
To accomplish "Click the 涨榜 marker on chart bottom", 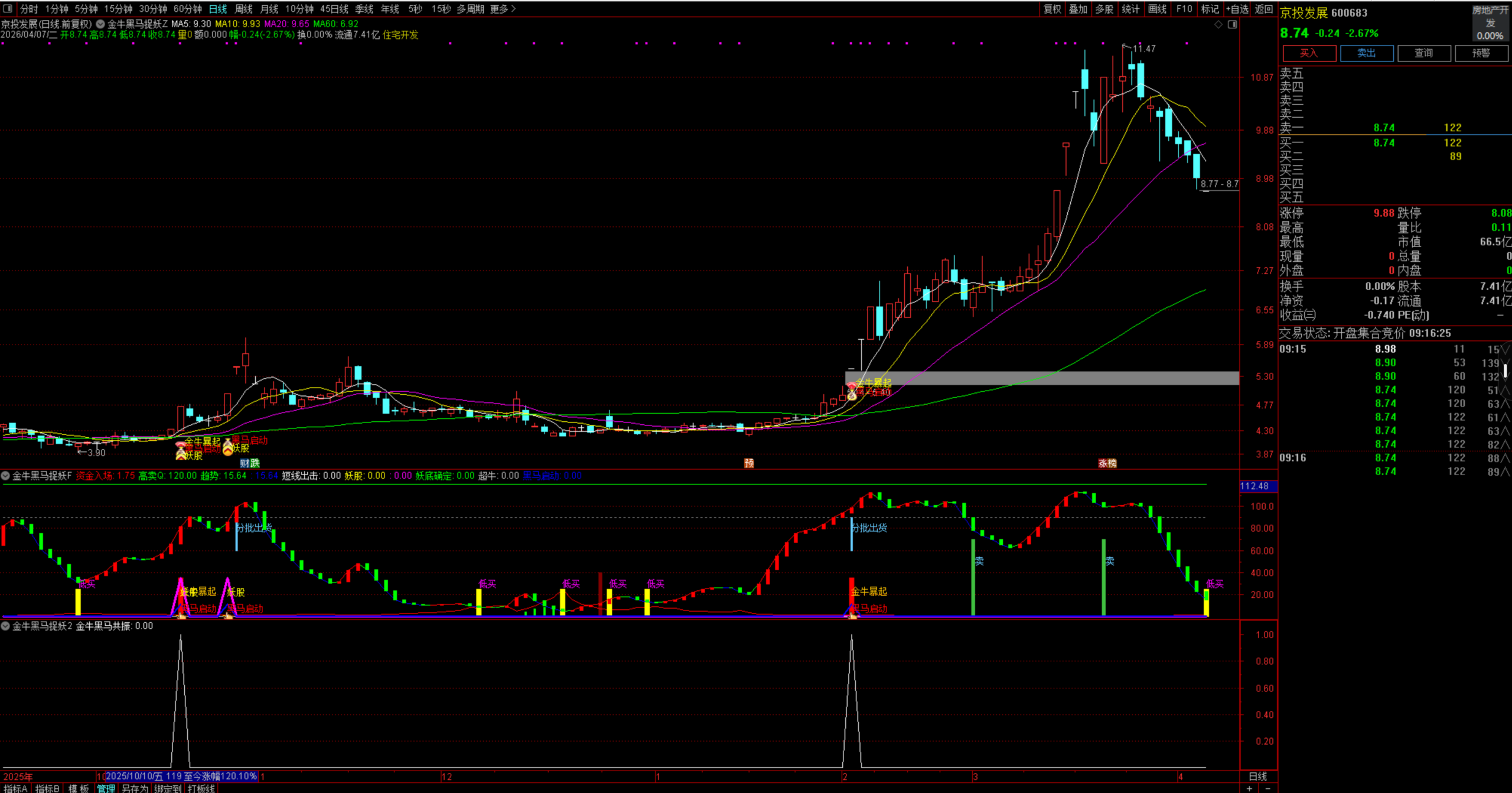I will (x=1107, y=463).
